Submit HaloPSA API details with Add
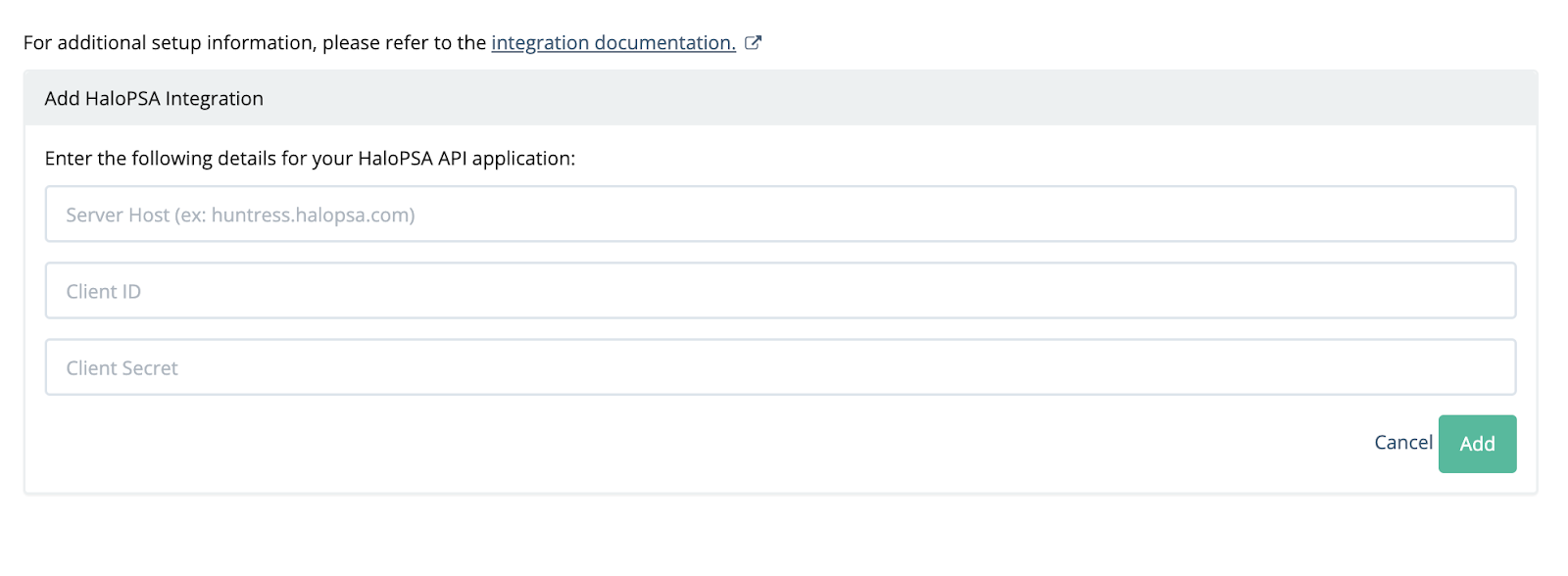 1477,444
